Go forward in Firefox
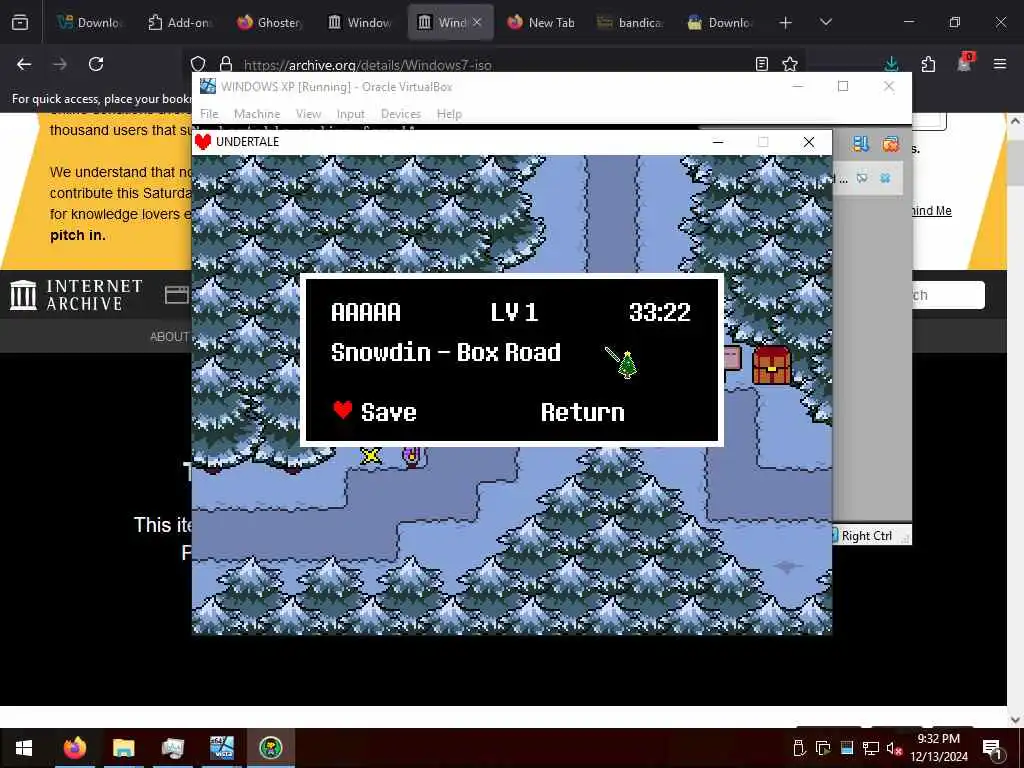This screenshot has width=1024, height=768. 60,64
